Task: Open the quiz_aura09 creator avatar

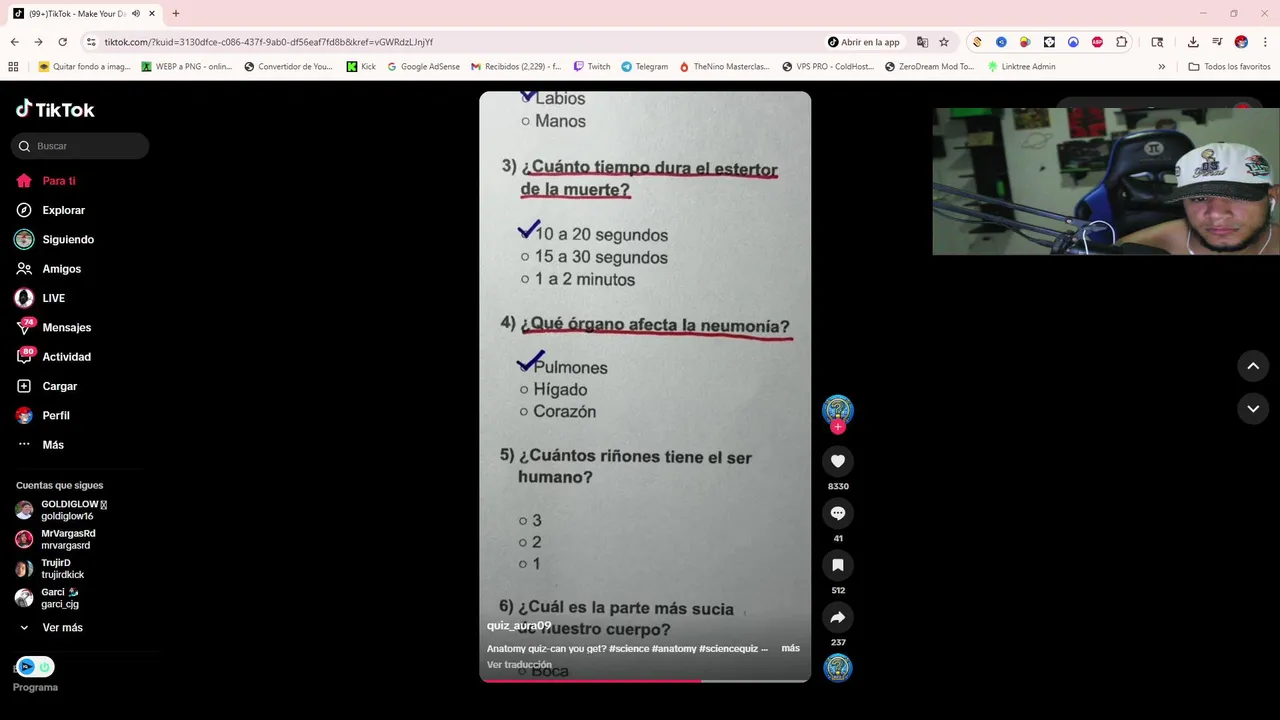Action: pyautogui.click(x=838, y=409)
